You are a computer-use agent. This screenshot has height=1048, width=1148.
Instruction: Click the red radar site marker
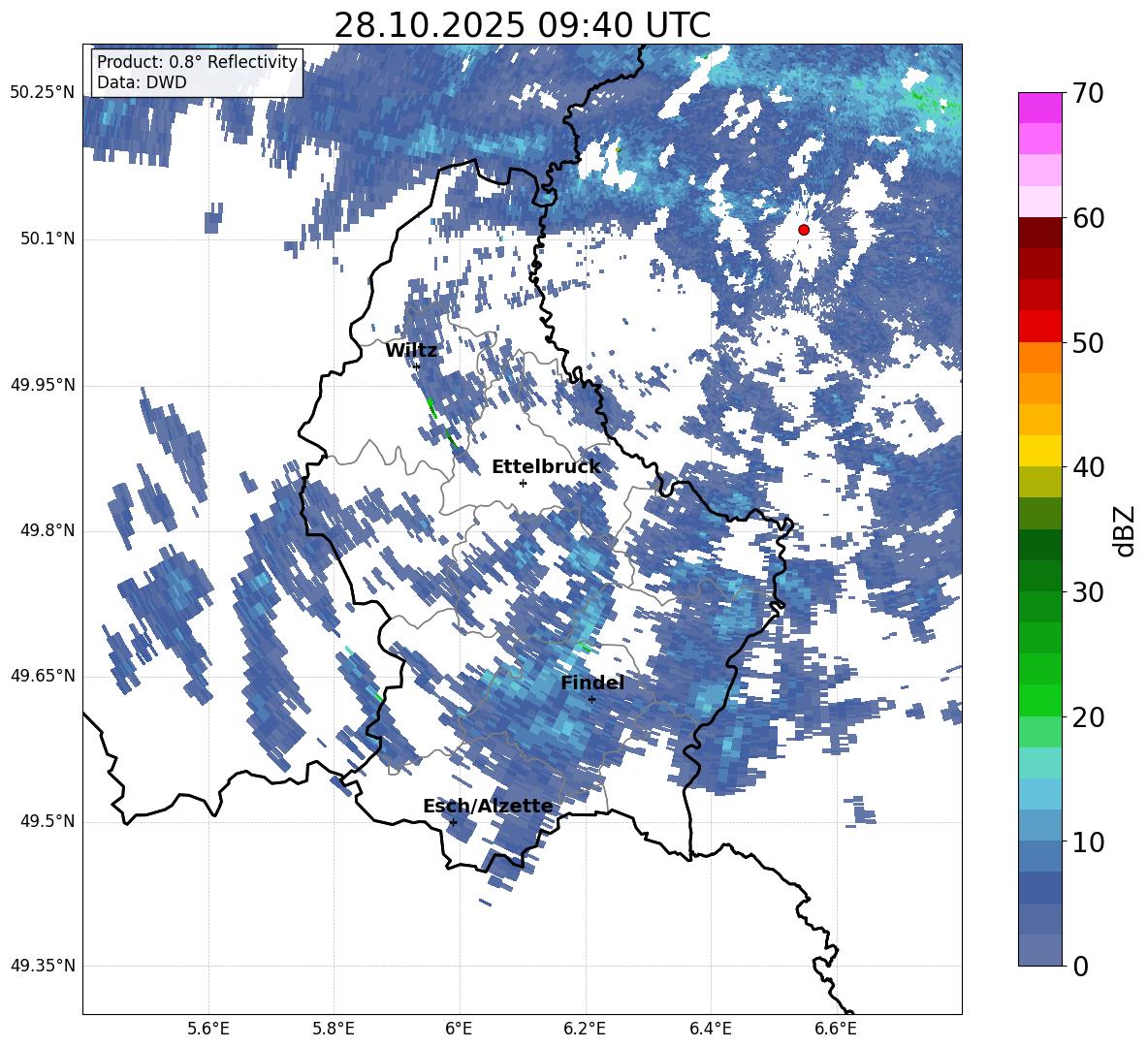(x=803, y=230)
